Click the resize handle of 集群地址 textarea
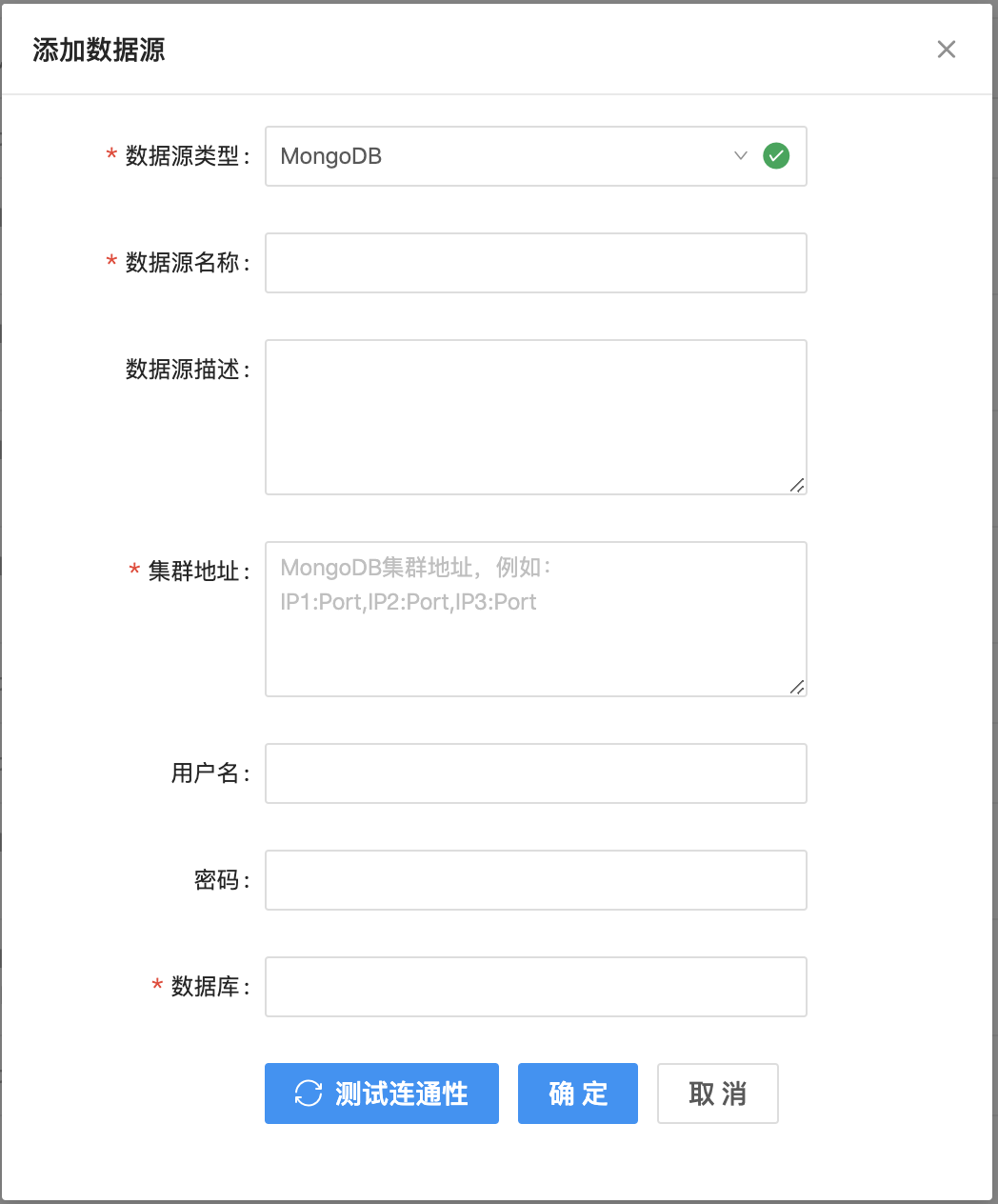 point(797,687)
